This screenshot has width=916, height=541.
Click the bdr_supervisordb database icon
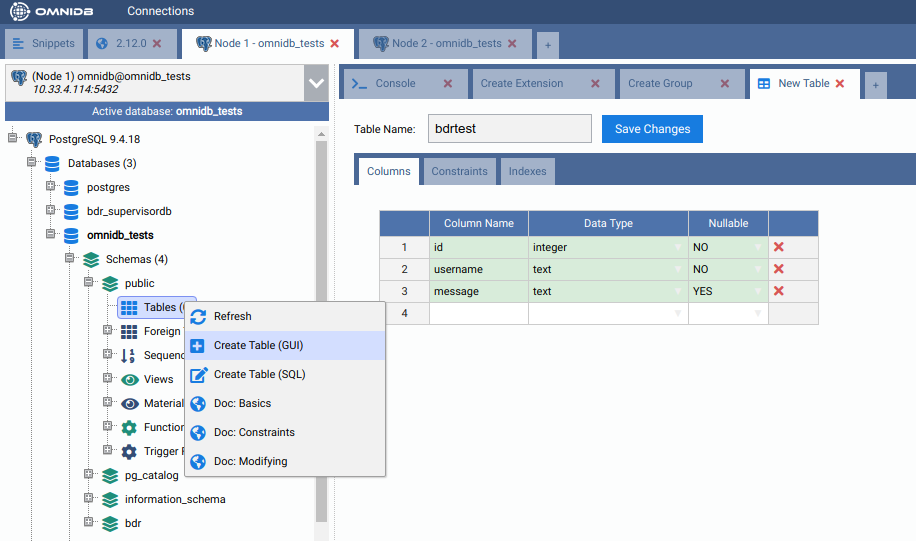click(71, 212)
